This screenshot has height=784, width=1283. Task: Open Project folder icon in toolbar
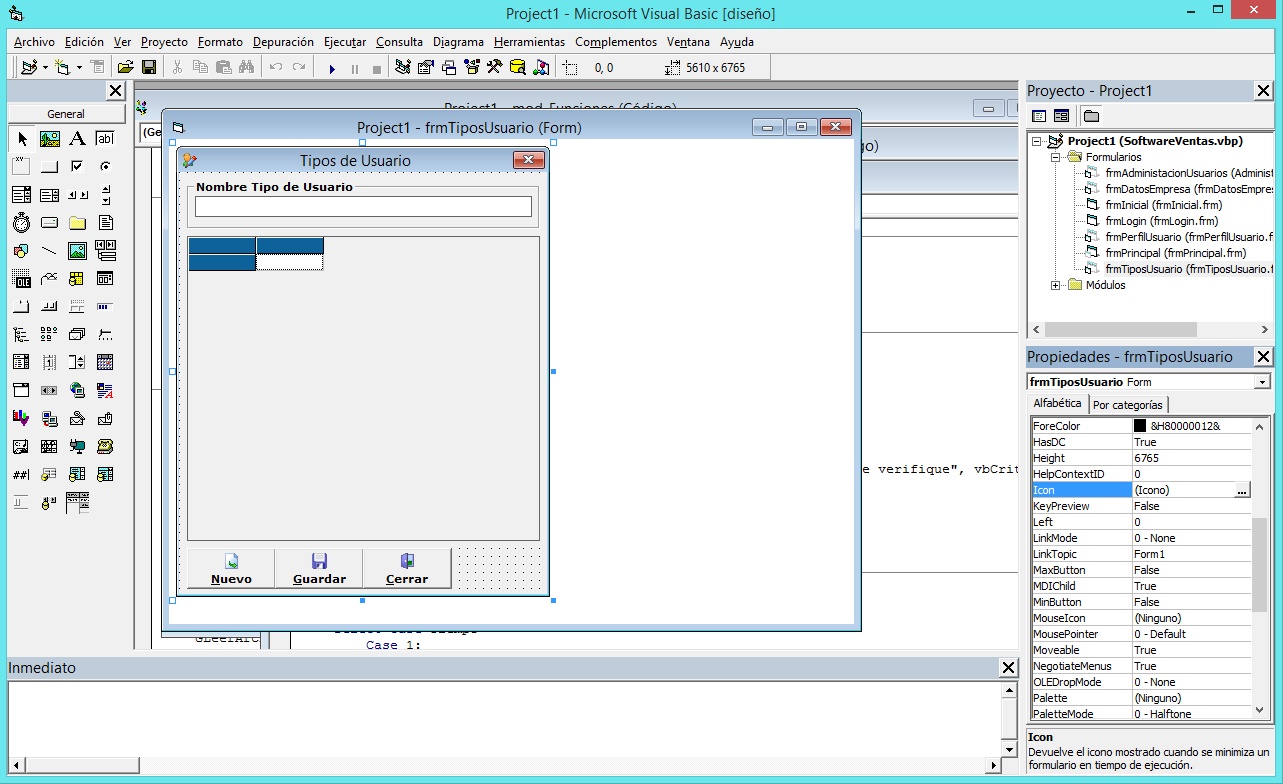pyautogui.click(x=125, y=68)
